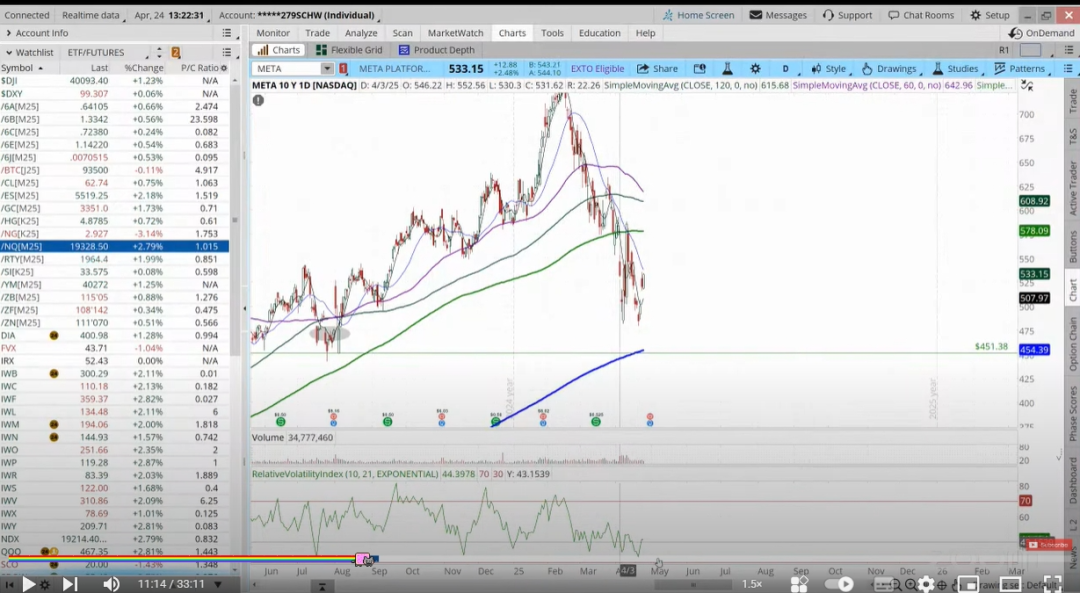This screenshot has height=593, width=1080.
Task: Open the Flexible Grid subtab
Action: (x=349, y=50)
